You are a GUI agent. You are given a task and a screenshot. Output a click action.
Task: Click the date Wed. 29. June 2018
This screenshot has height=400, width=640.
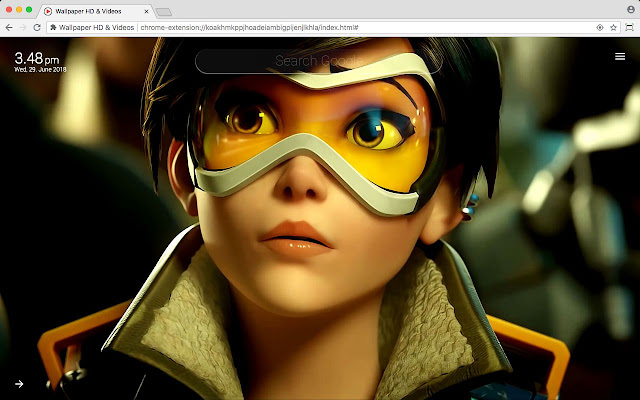[x=40, y=69]
